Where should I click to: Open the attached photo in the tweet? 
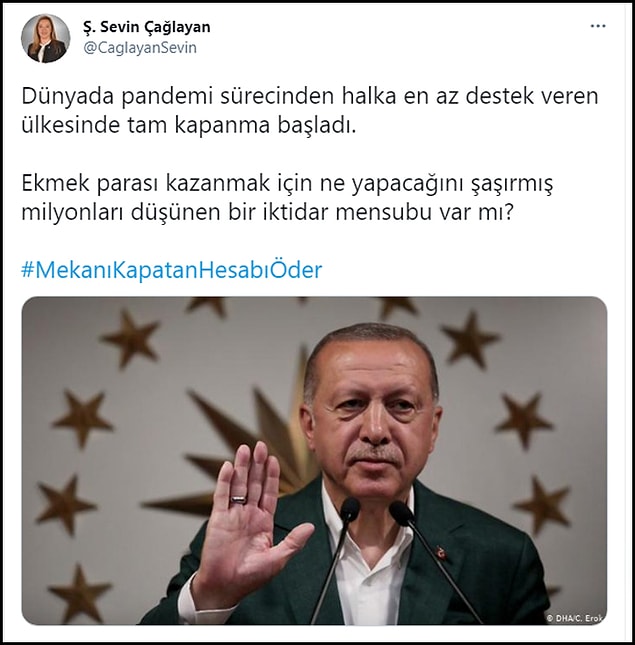click(x=314, y=460)
